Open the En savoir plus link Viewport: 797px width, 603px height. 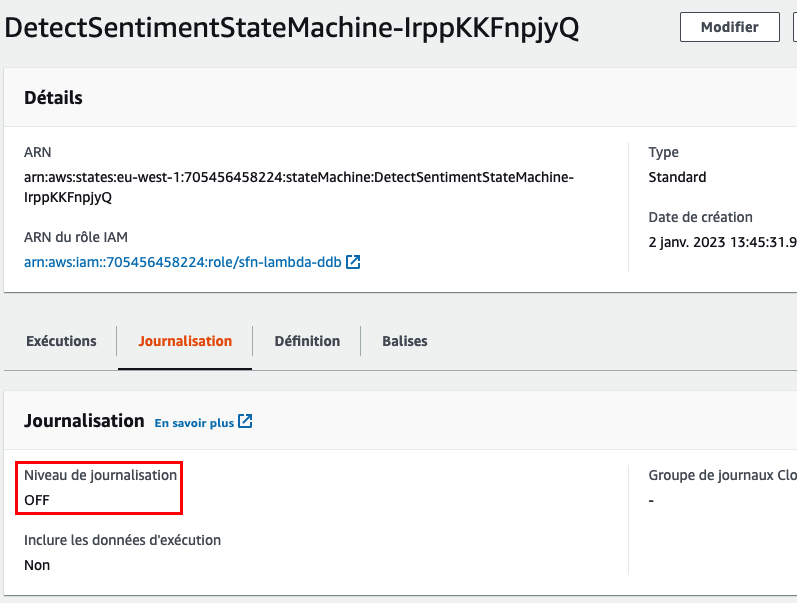pos(194,423)
